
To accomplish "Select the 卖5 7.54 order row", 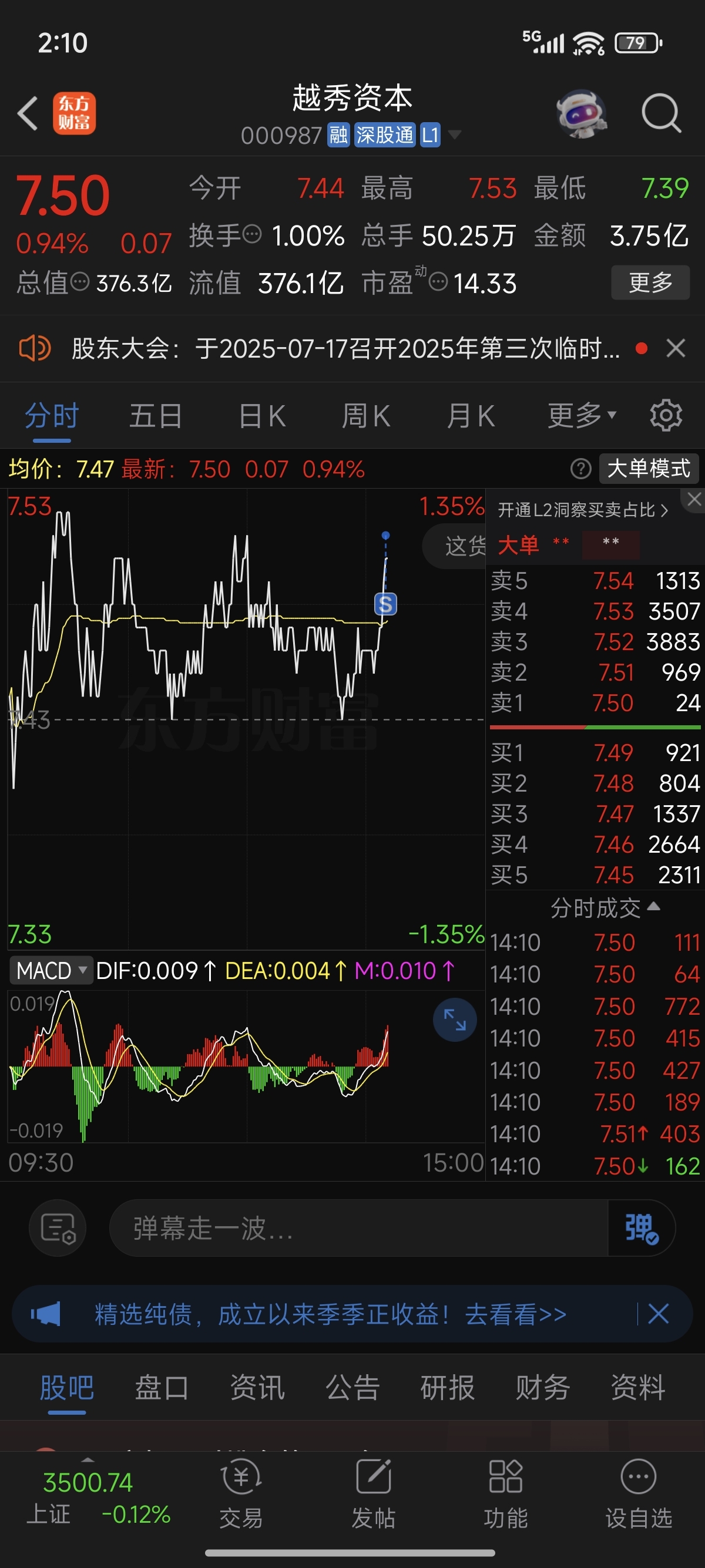I will [x=595, y=581].
